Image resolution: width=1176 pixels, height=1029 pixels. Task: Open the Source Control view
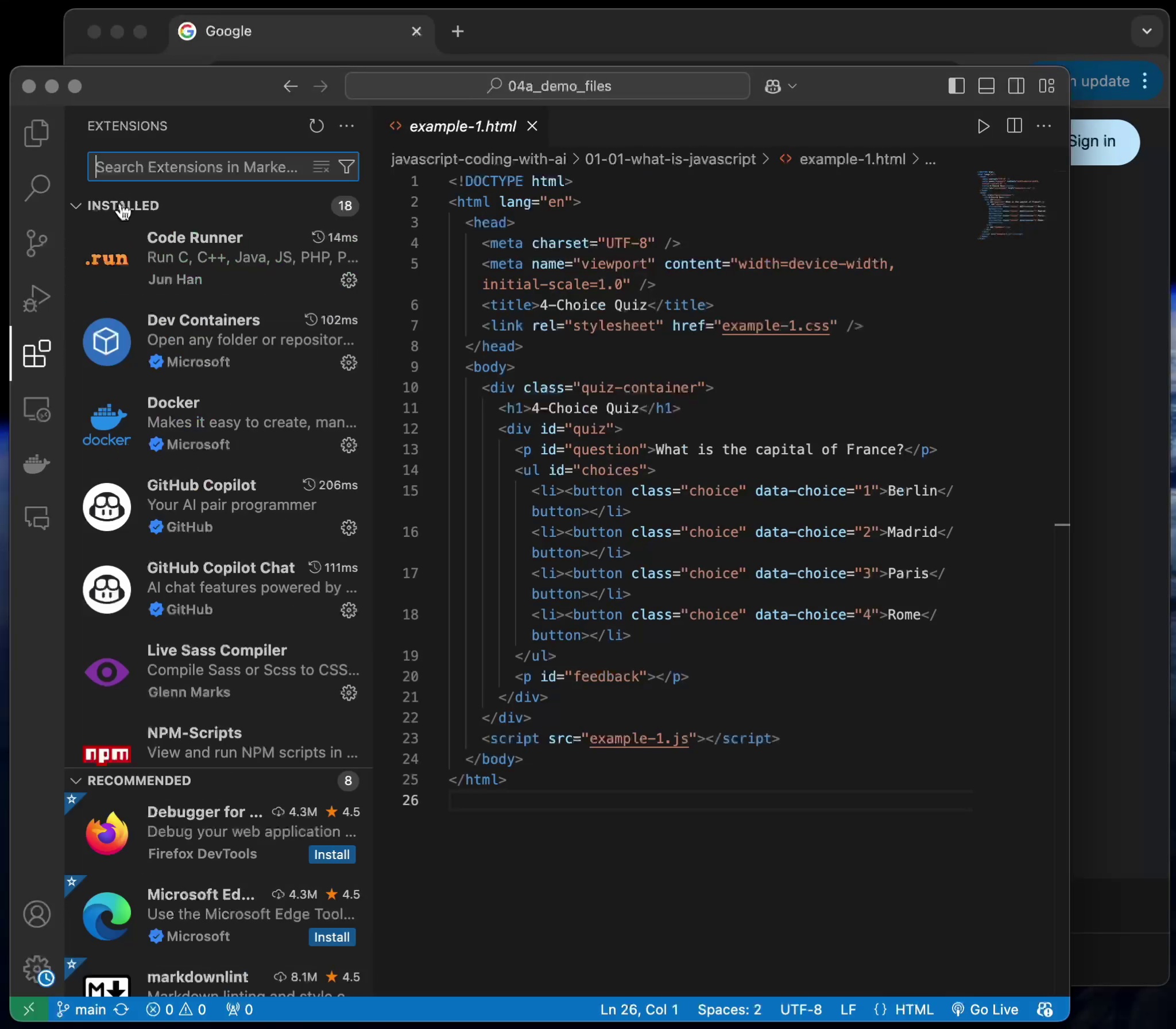(37, 243)
